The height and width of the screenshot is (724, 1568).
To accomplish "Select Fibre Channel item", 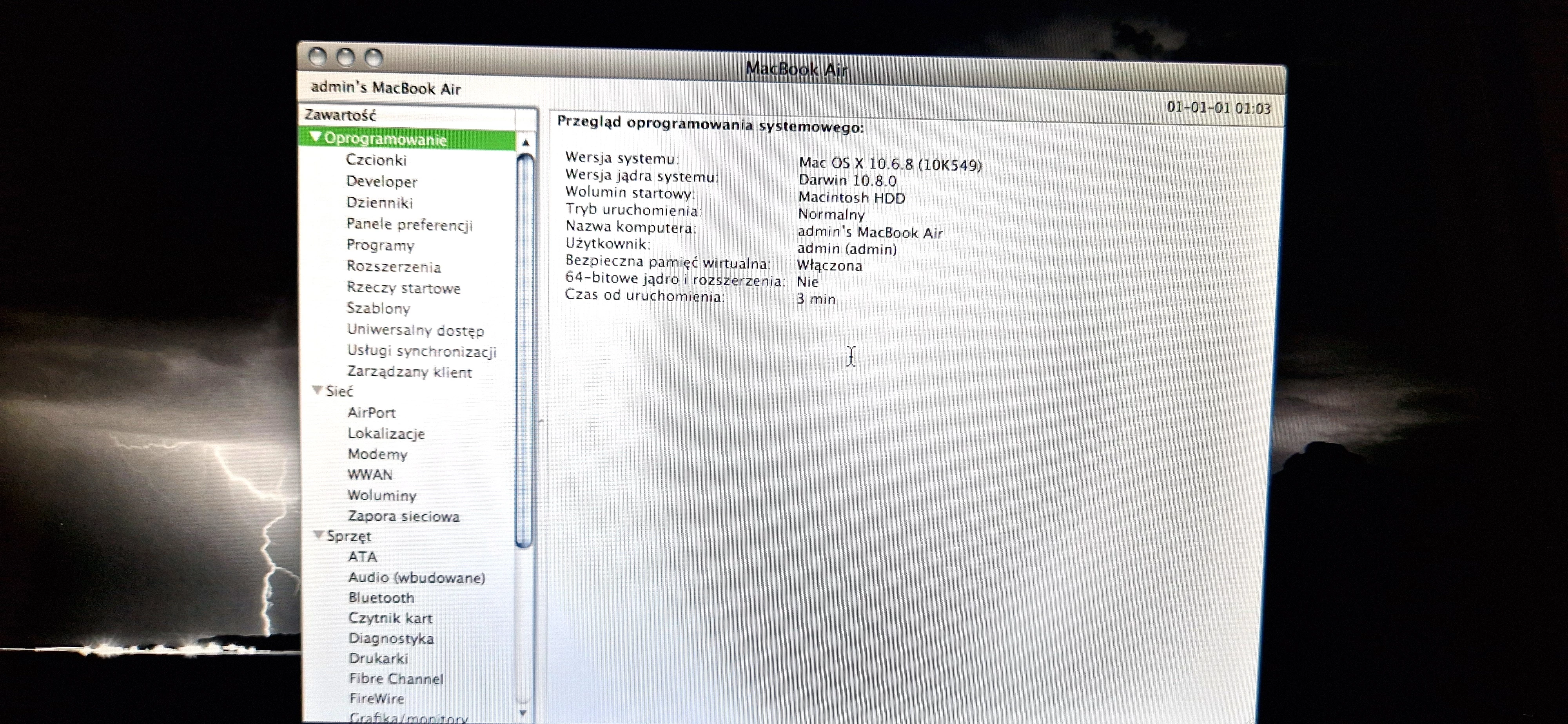I will point(396,679).
